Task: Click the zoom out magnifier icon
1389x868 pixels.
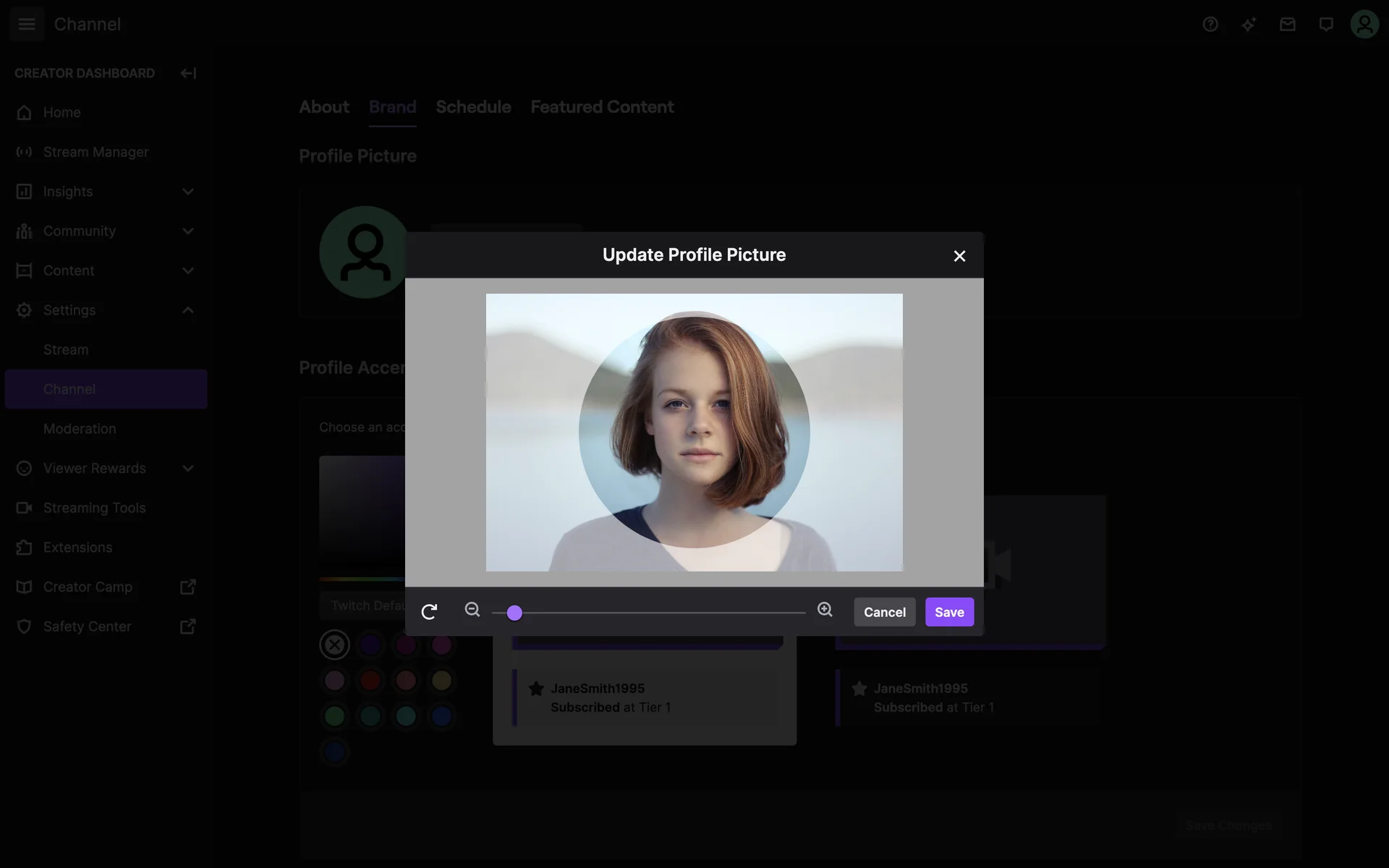Action: [472, 610]
